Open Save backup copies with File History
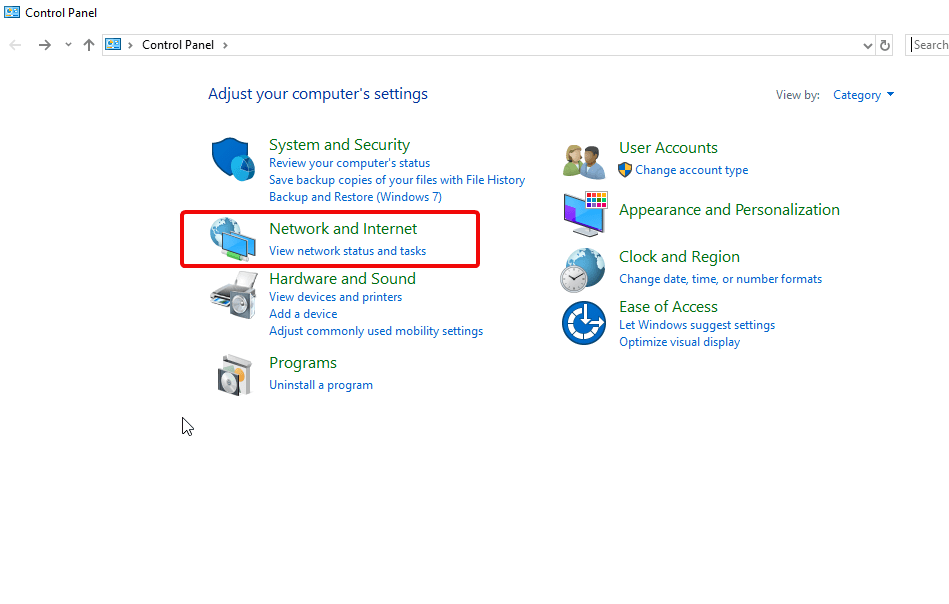The image size is (949, 604). 397,180
